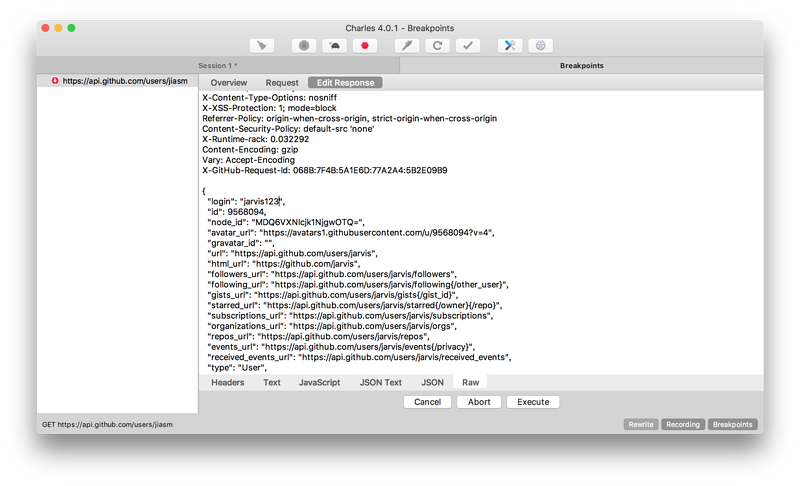
Task: Click the "type": "User" line
Action: [237, 368]
